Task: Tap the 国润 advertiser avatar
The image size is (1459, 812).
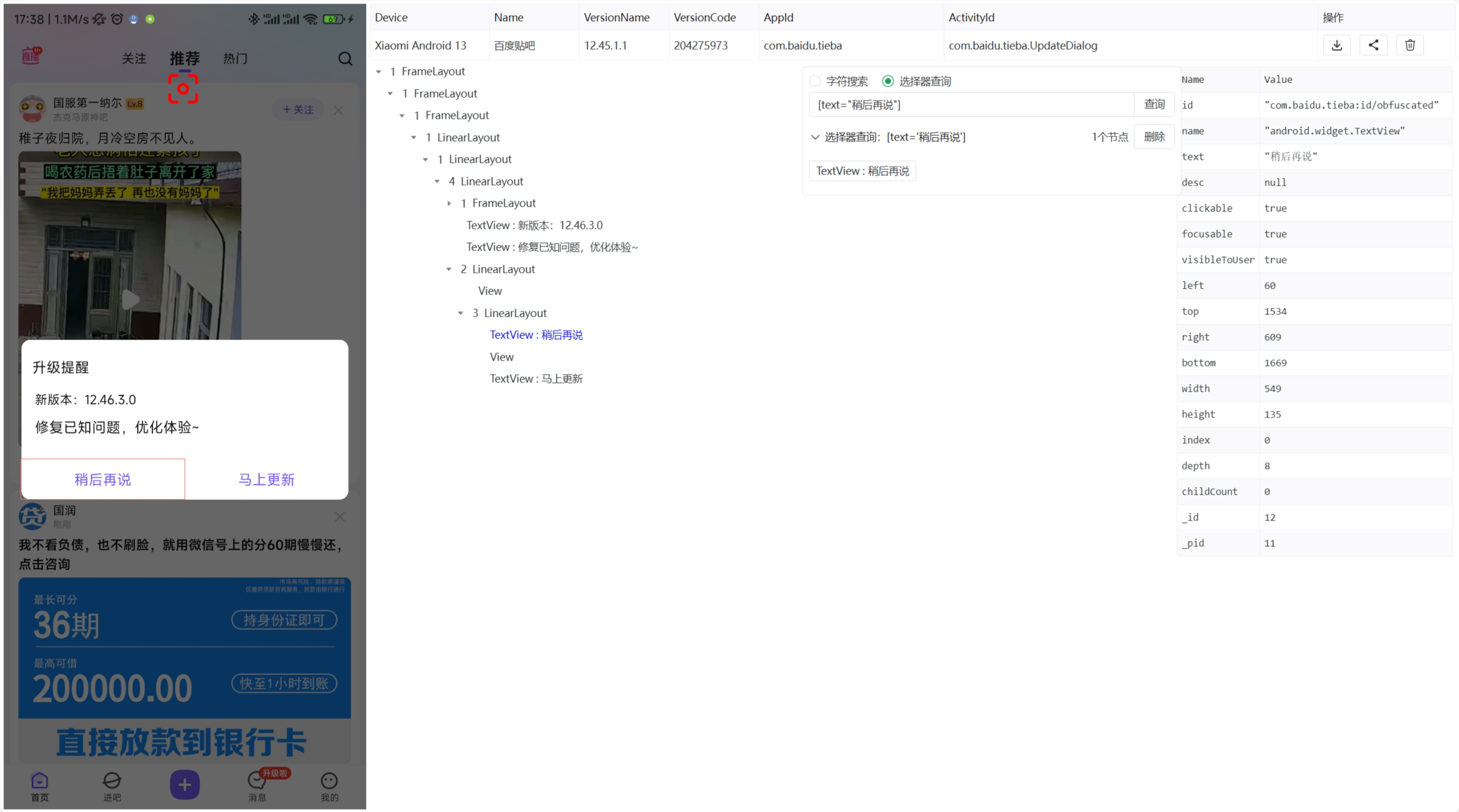Action: tap(32, 516)
